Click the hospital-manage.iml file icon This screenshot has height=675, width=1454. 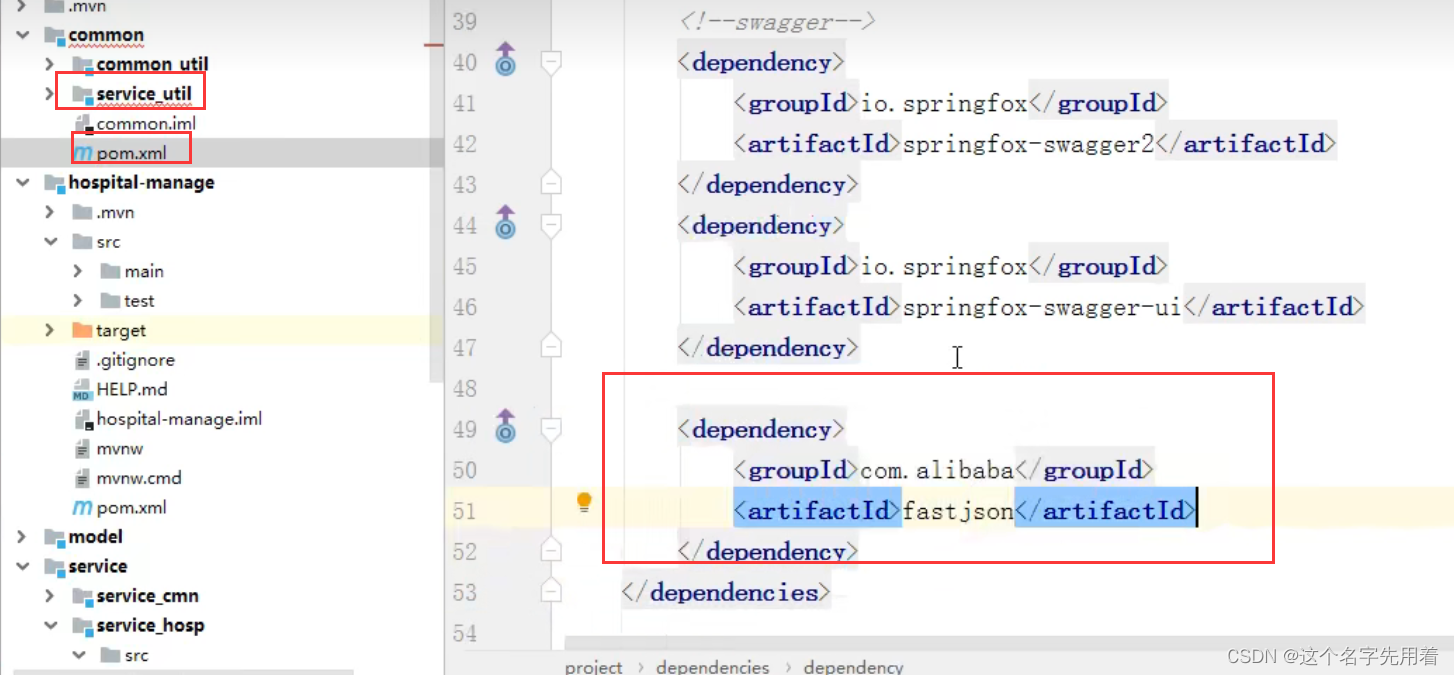pyautogui.click(x=83, y=419)
